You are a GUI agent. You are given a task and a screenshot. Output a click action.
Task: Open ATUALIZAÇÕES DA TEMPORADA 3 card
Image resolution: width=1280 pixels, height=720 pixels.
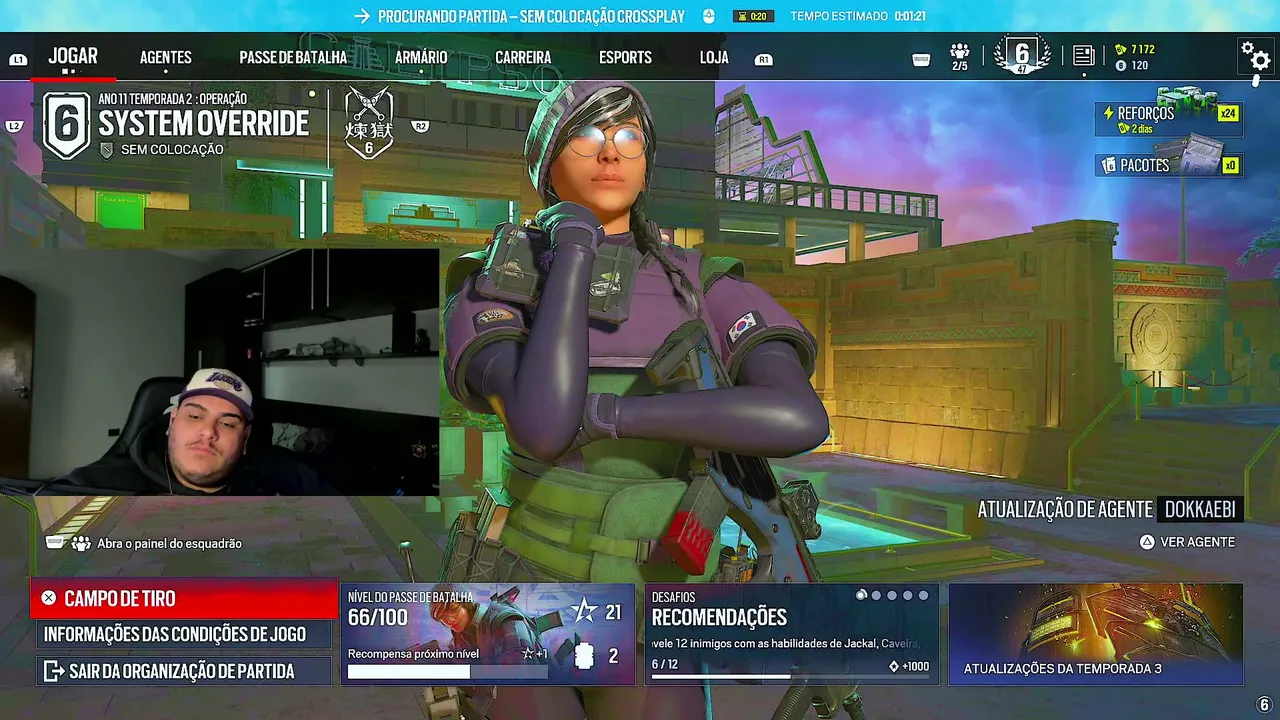(1096, 634)
